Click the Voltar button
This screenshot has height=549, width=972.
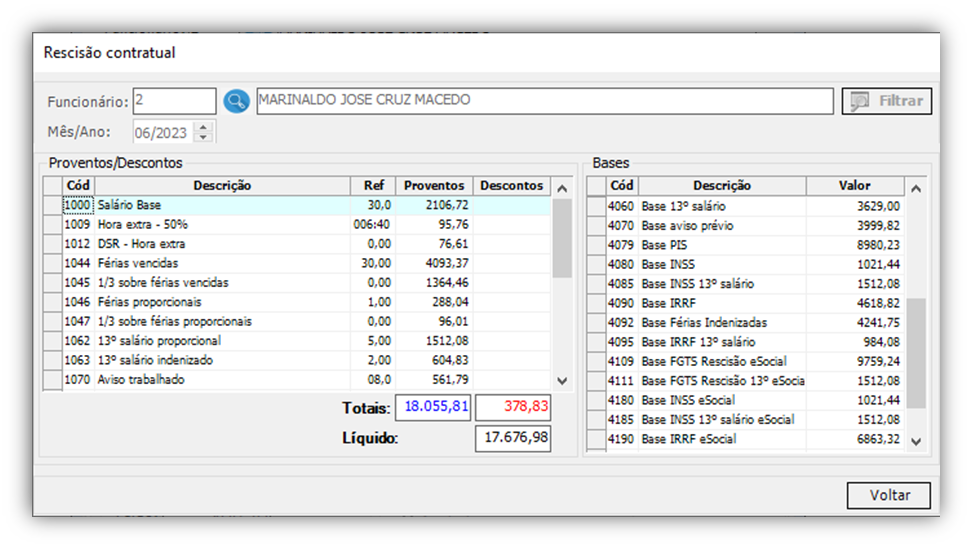(889, 496)
